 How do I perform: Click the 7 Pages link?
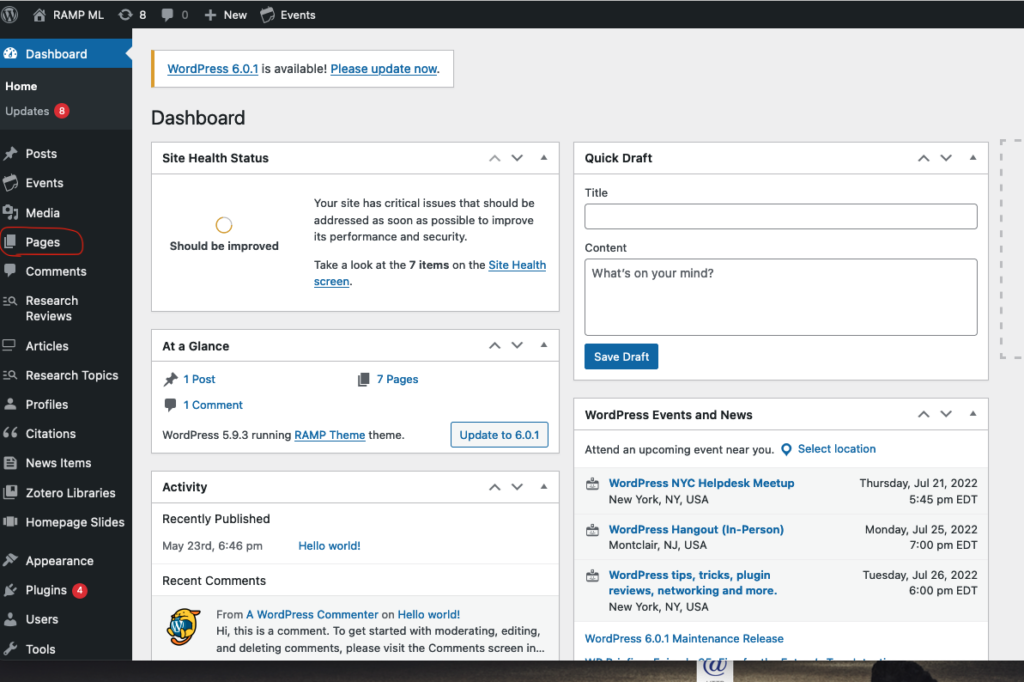(397, 380)
